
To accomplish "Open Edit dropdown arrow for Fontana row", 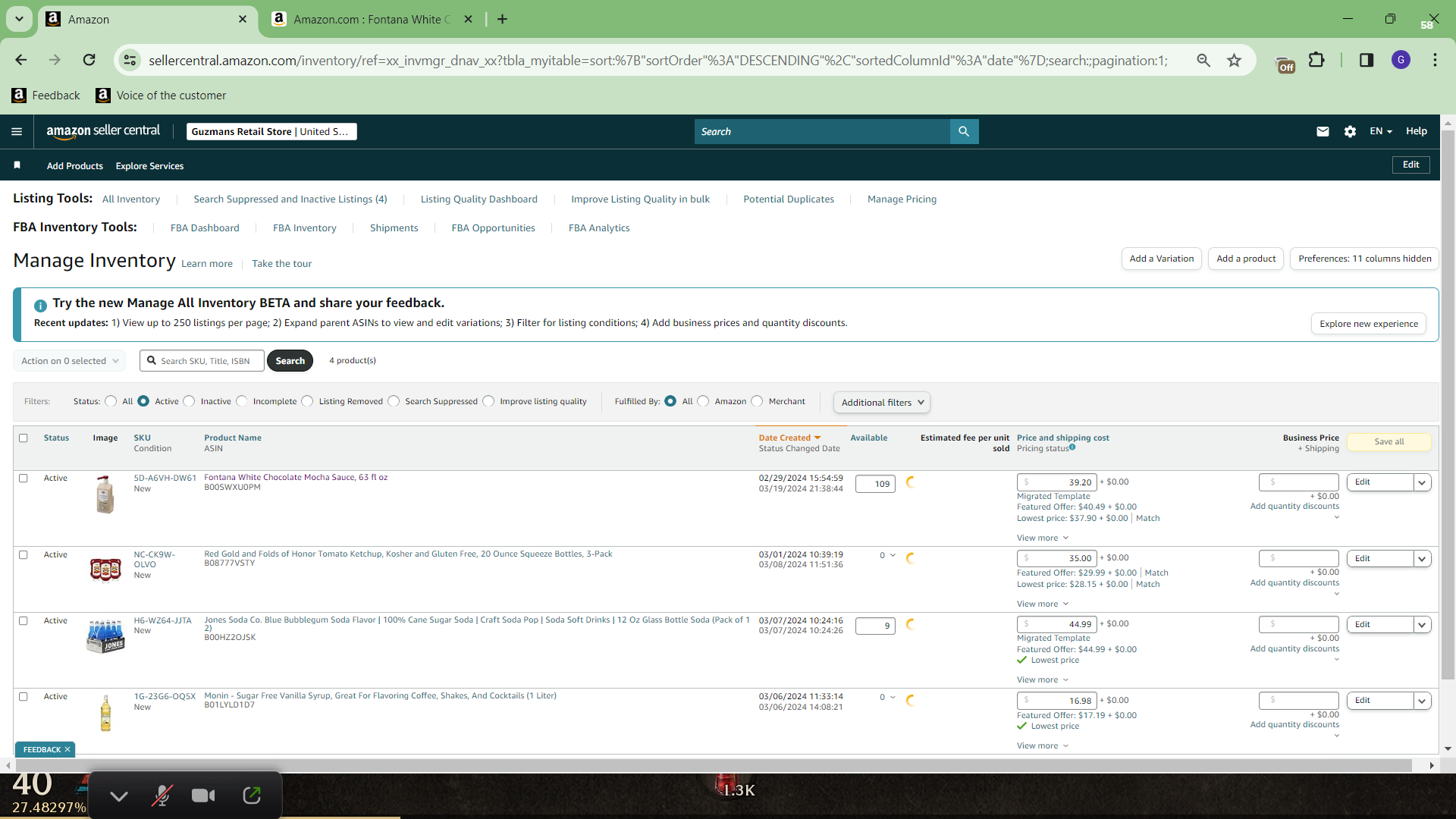I will (x=1422, y=482).
